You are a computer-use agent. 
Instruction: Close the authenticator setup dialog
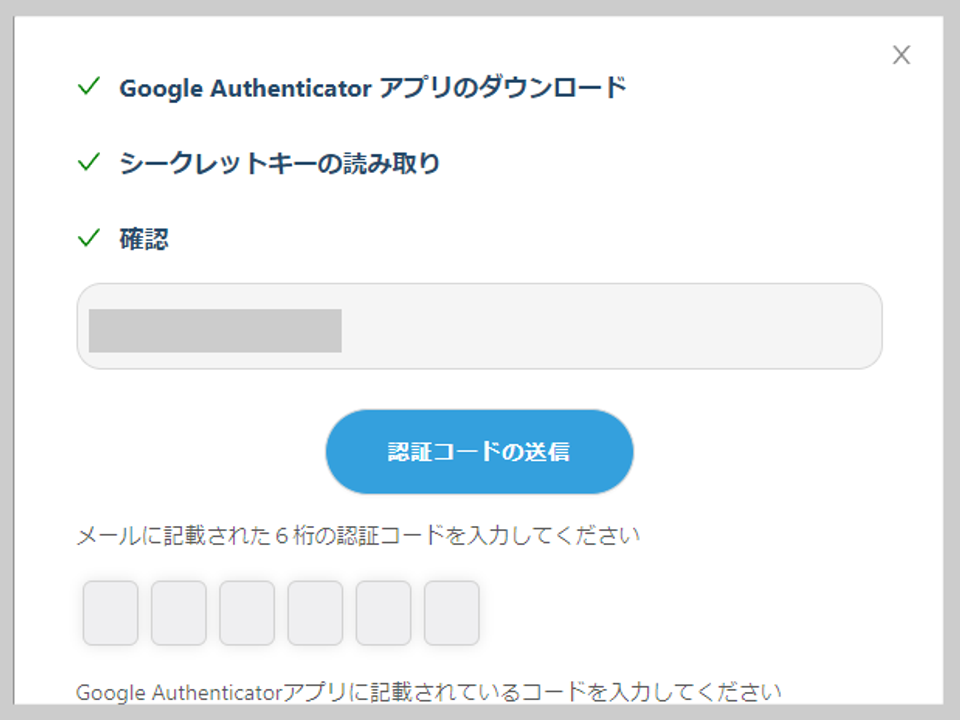point(901,55)
